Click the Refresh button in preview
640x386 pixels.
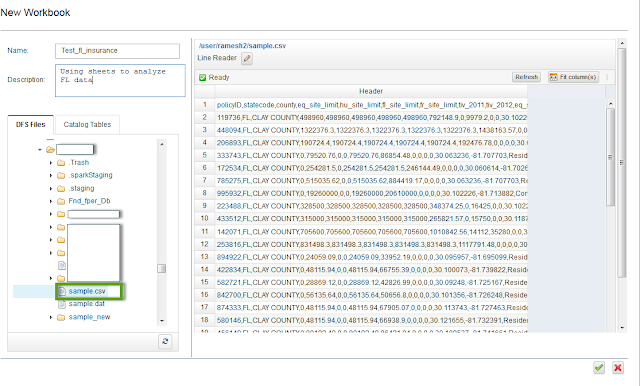click(x=526, y=77)
